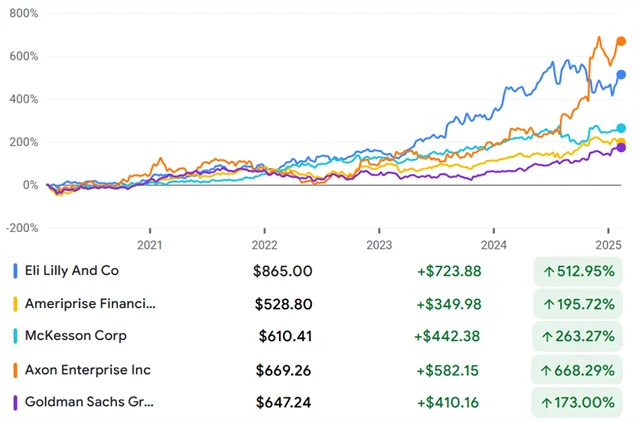The width and height of the screenshot is (640, 421).
Task: Open the truncated Goldman Sachs stock name
Action: point(90,404)
